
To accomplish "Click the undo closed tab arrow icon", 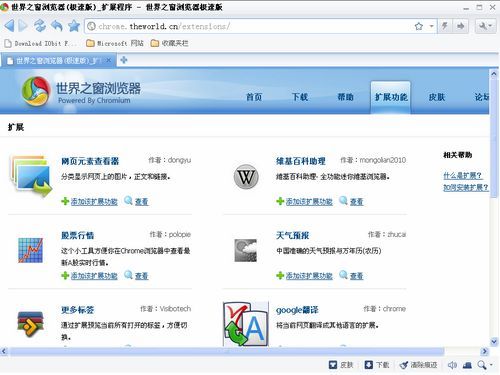I will pos(57,26).
